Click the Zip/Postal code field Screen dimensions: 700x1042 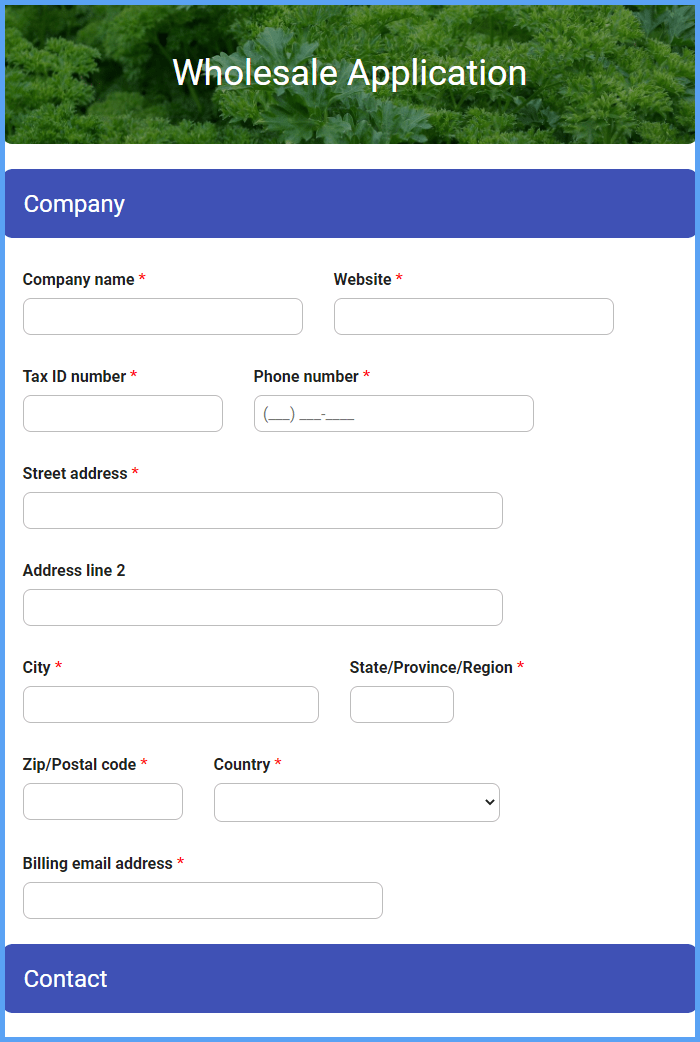[x=103, y=801]
